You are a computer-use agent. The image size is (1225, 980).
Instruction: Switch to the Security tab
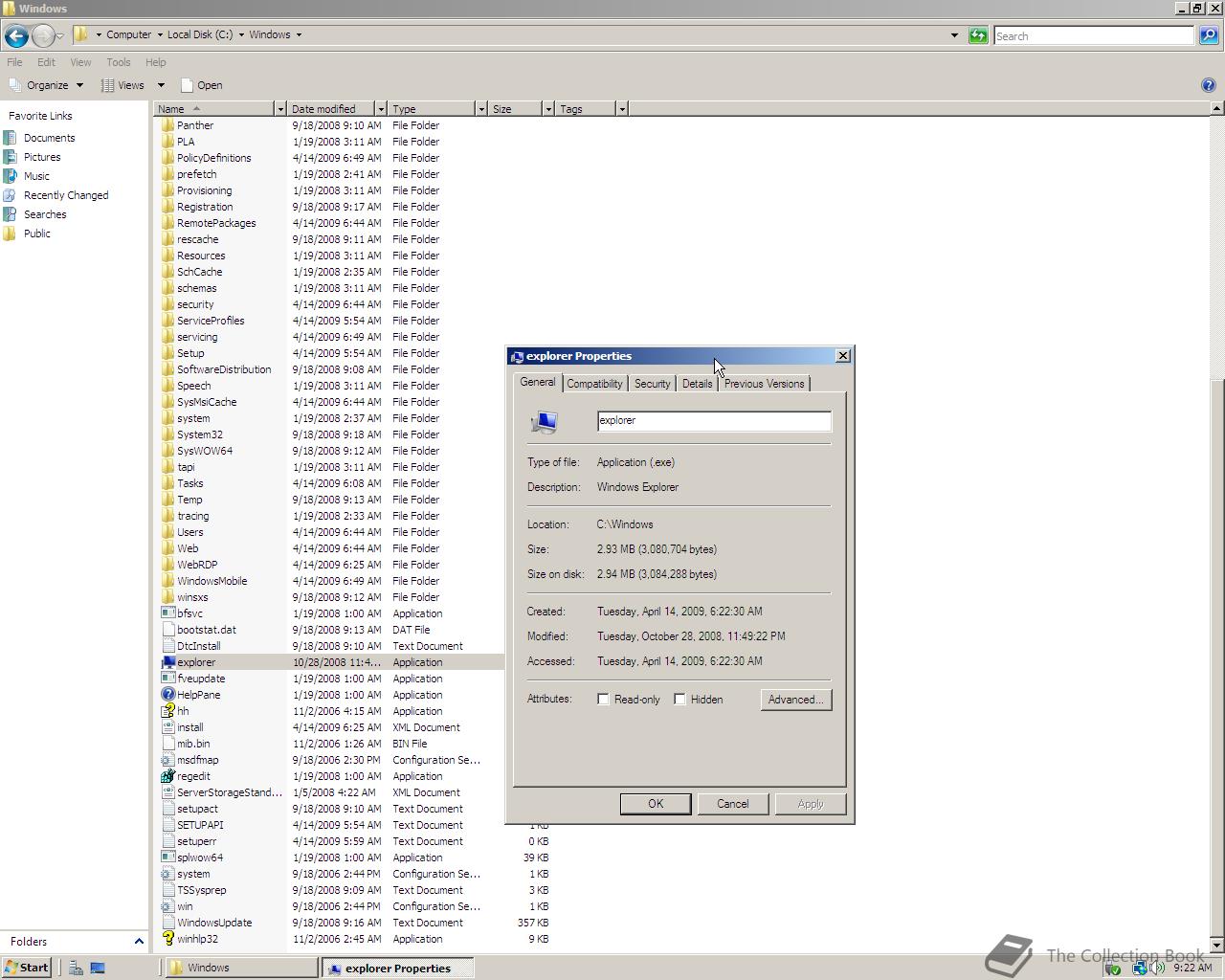pos(652,384)
